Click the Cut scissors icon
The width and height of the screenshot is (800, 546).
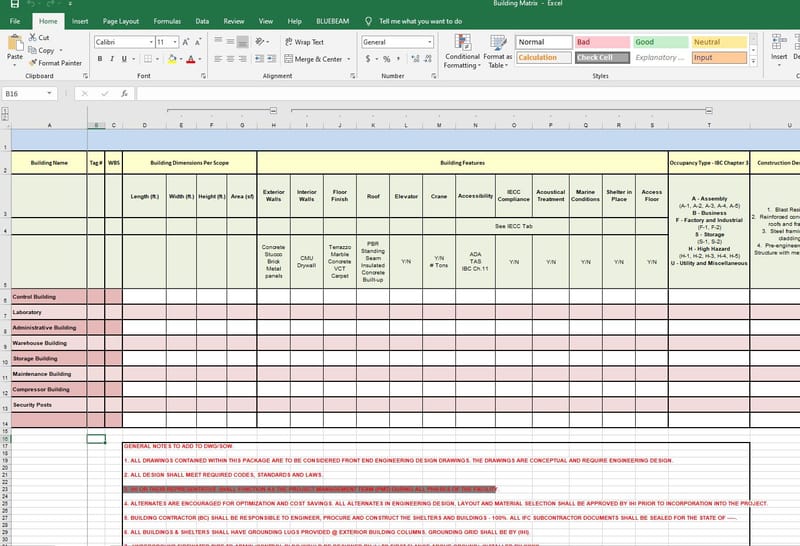point(33,38)
